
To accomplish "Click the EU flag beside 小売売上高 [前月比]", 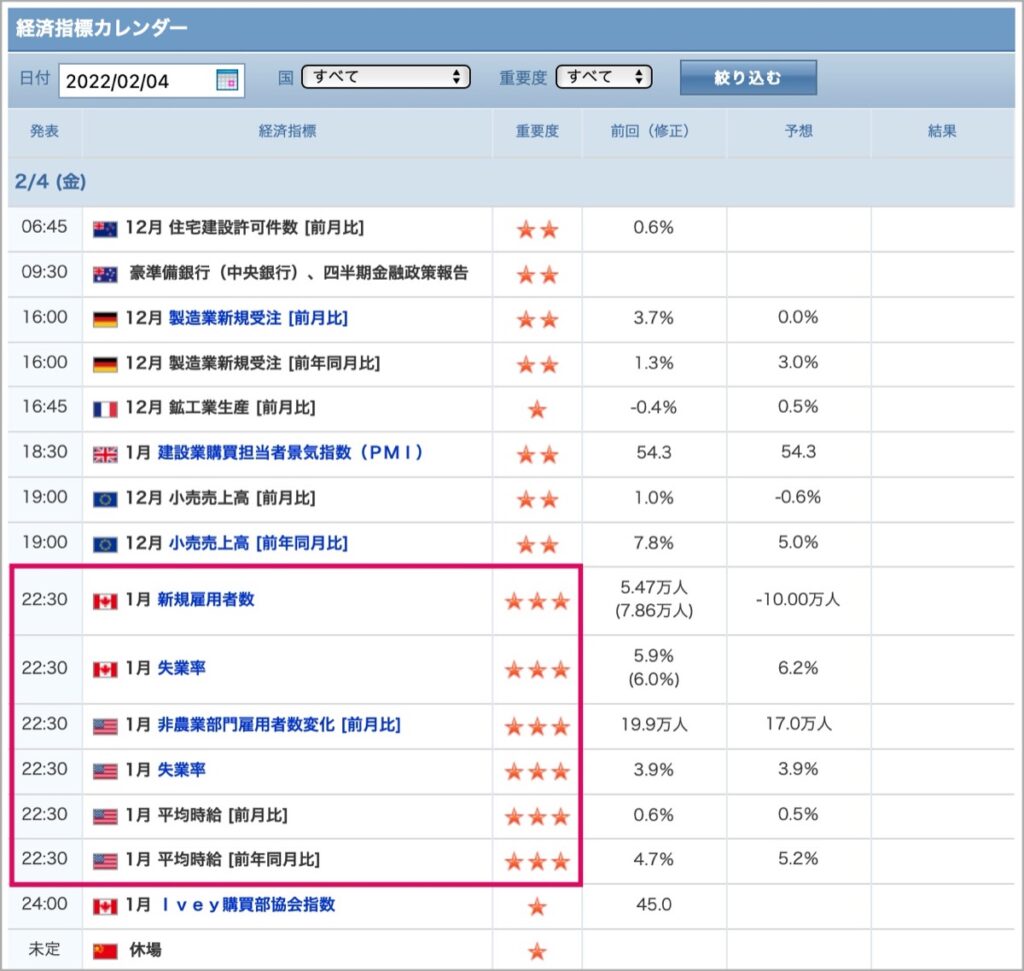I will [105, 500].
